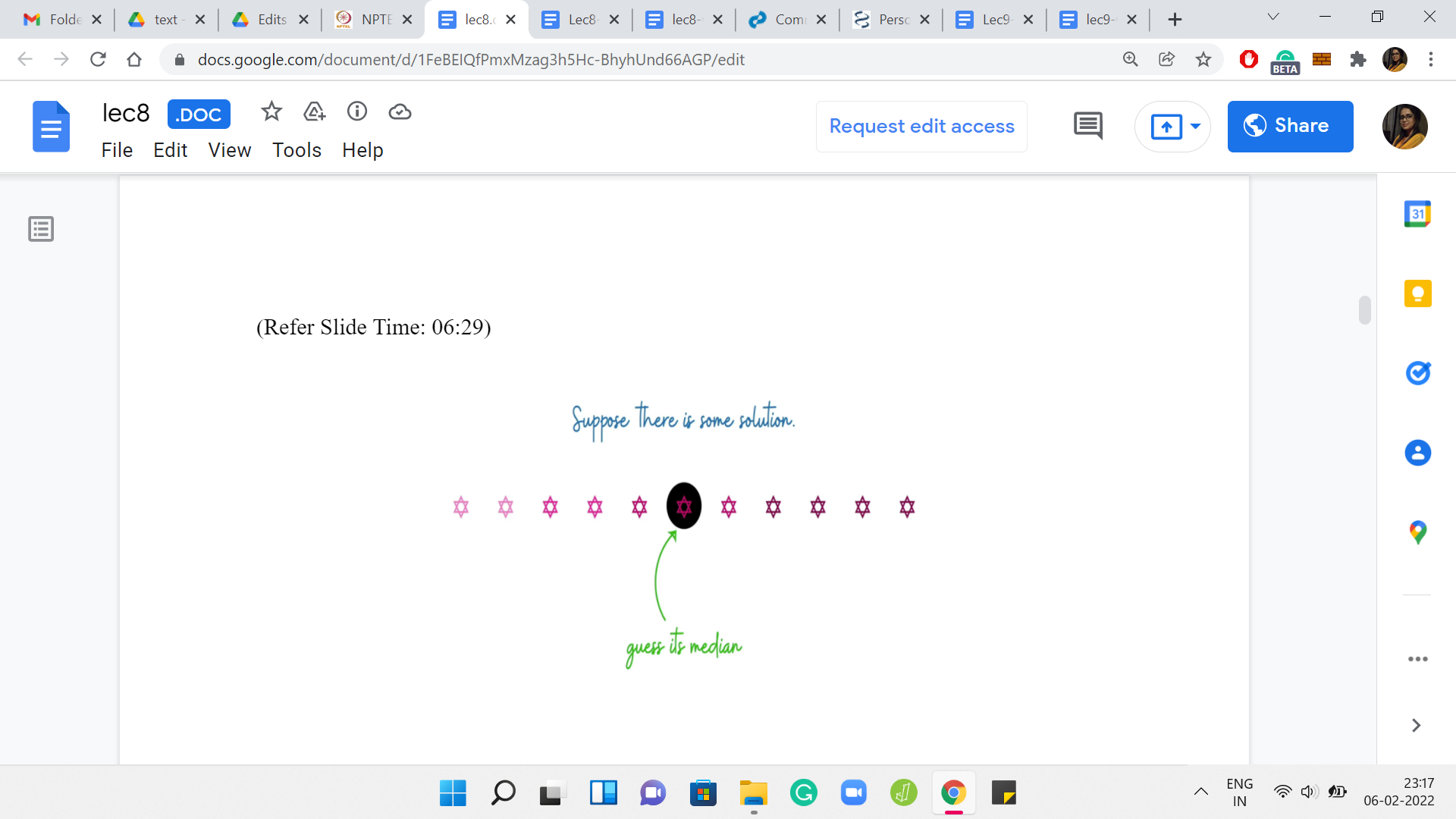Click the blue Share button
1456x819 pixels.
coord(1290,126)
